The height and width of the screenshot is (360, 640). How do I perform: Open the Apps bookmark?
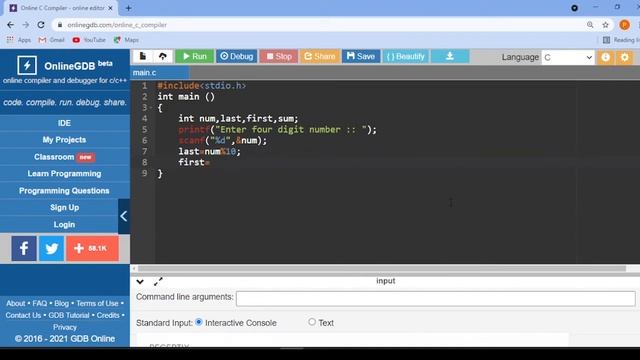[19, 40]
